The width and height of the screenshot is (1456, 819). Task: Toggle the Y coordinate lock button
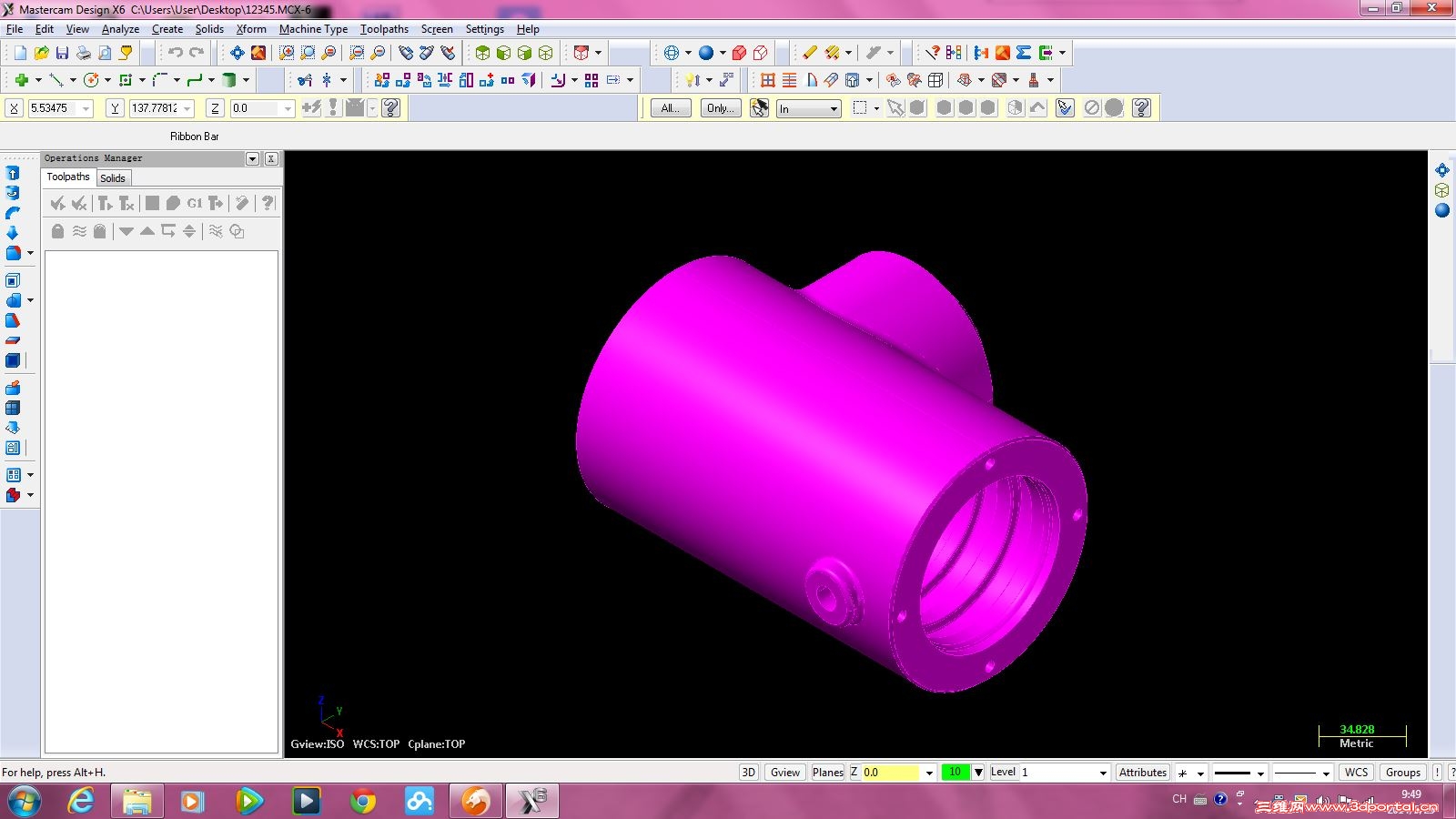(x=115, y=108)
